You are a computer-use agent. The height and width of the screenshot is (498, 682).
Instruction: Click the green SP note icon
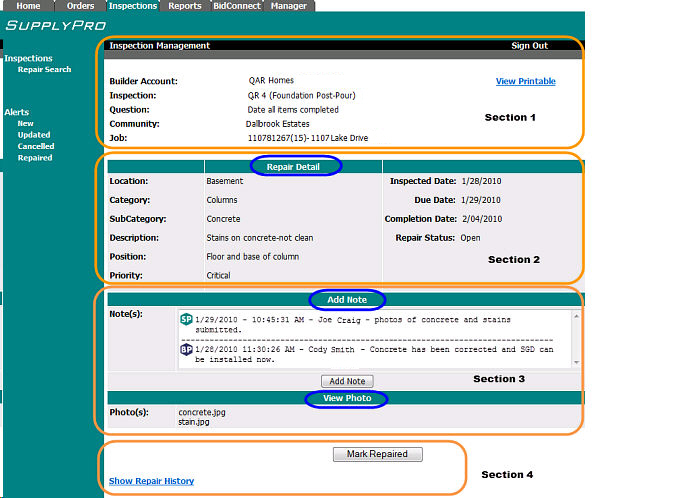pos(186,319)
